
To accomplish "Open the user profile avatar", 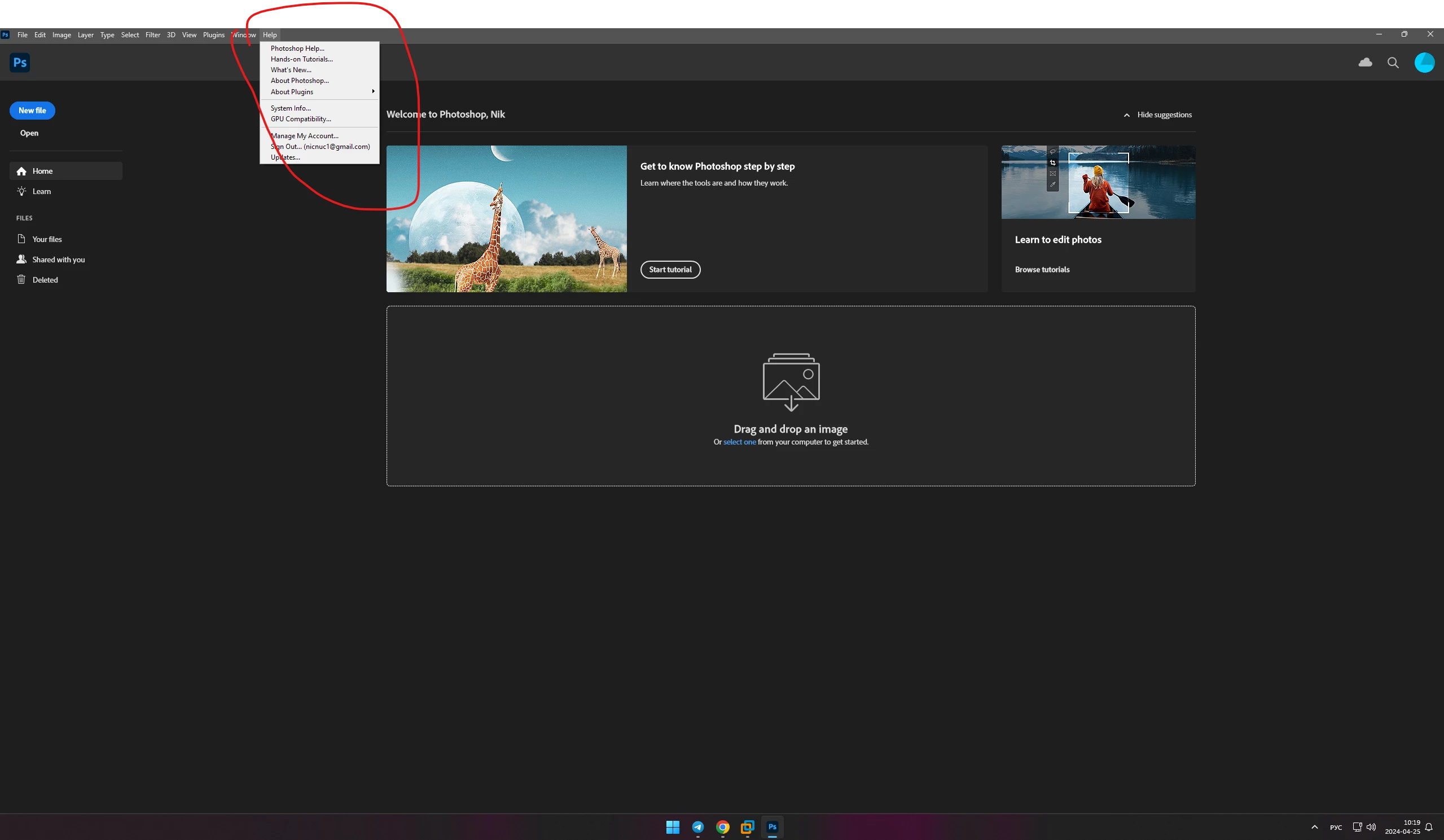I will click(1424, 63).
